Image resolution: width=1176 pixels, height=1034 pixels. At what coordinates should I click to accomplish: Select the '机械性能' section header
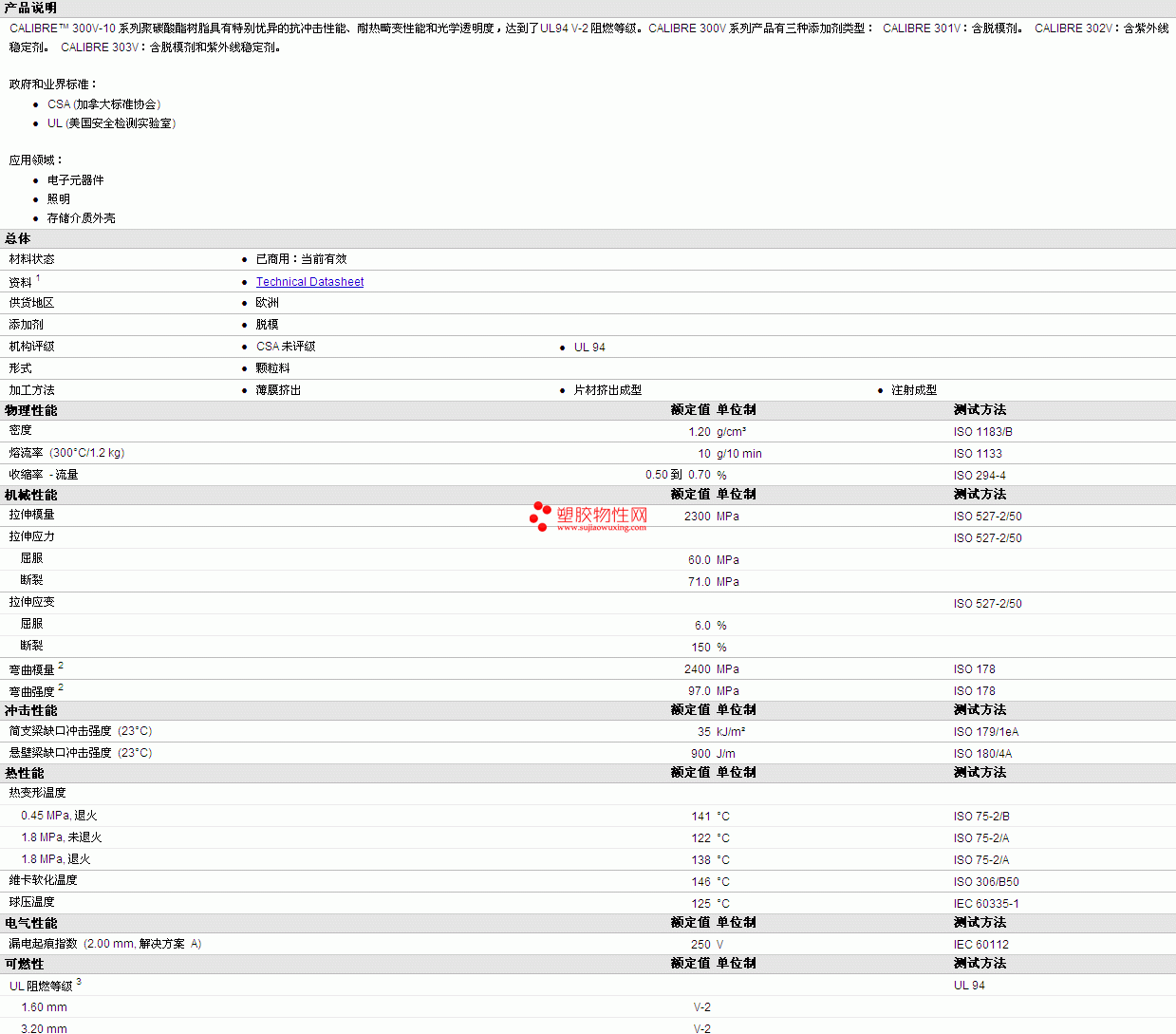(31, 496)
